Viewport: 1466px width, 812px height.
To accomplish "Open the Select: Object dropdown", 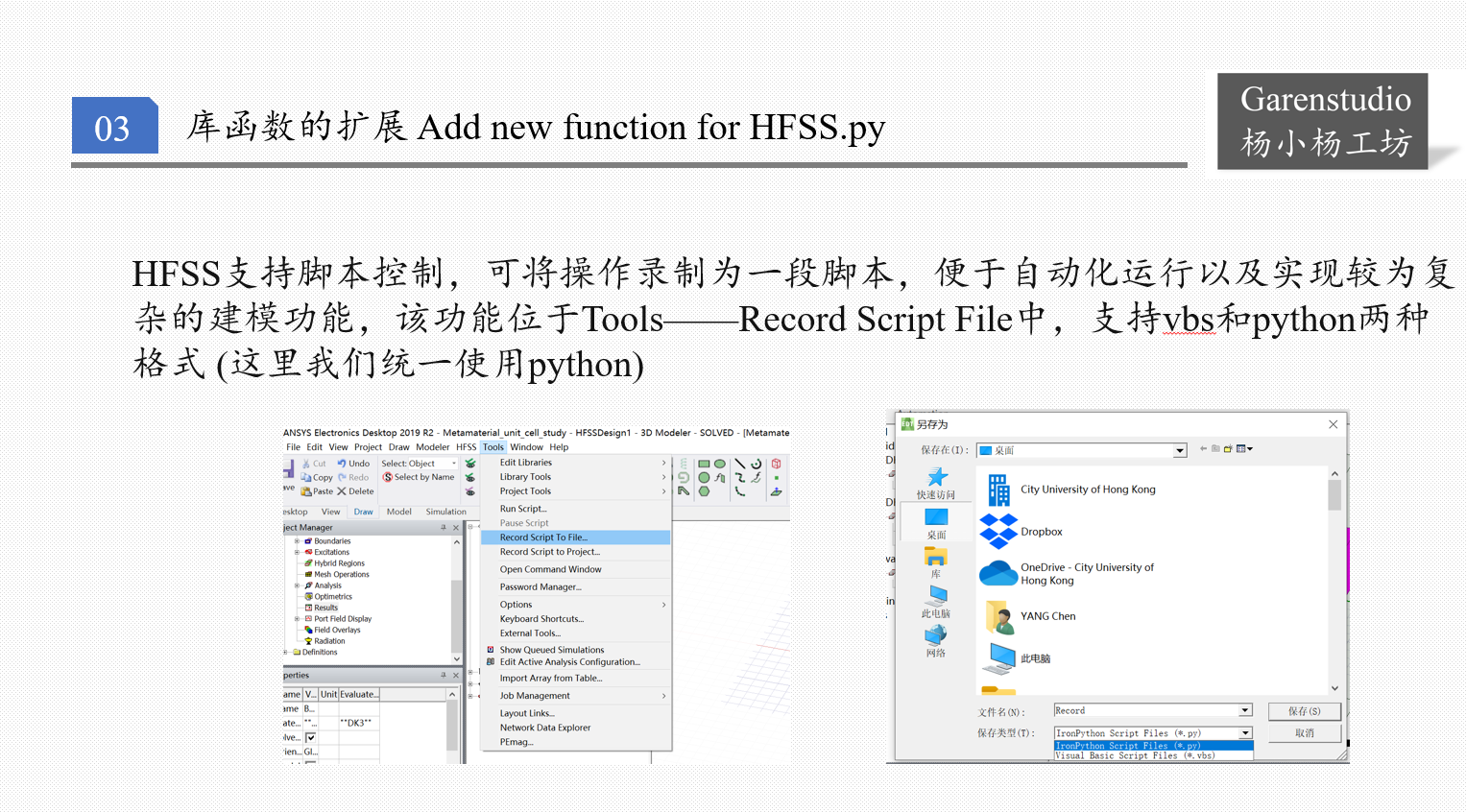I will 454,464.
